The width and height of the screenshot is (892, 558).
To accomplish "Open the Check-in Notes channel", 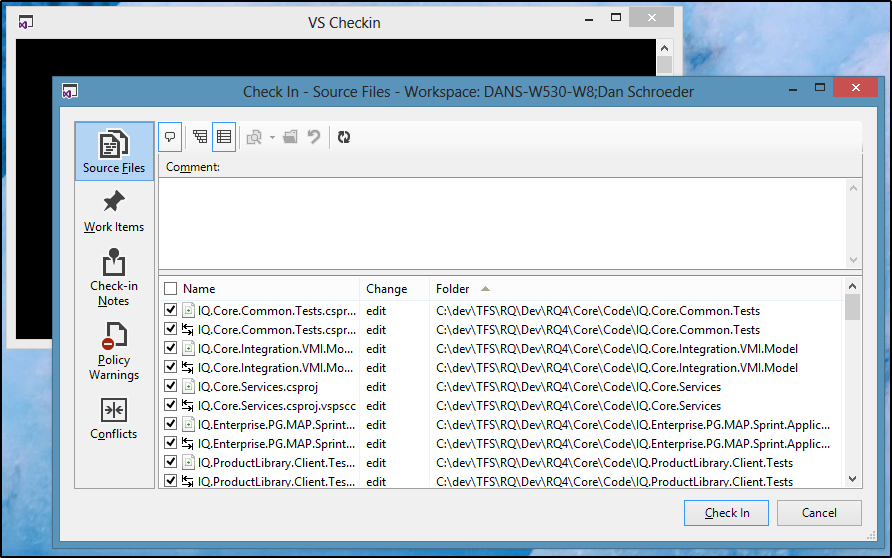I will [114, 278].
